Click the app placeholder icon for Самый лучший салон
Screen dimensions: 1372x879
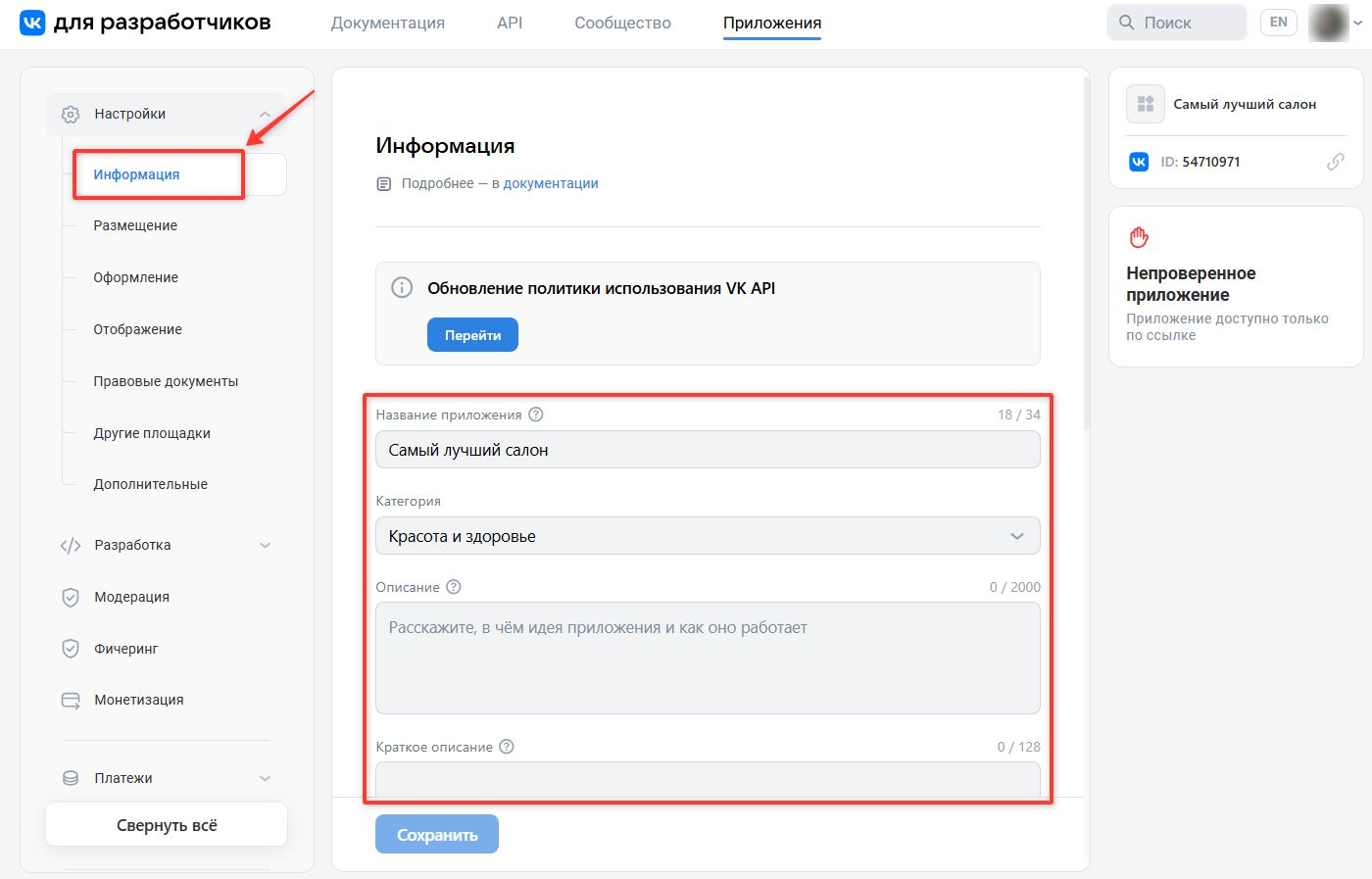[x=1145, y=104]
